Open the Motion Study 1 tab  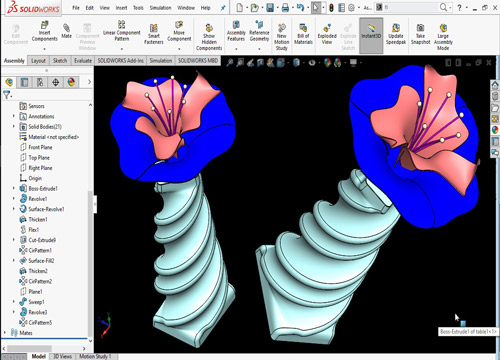coord(95,356)
